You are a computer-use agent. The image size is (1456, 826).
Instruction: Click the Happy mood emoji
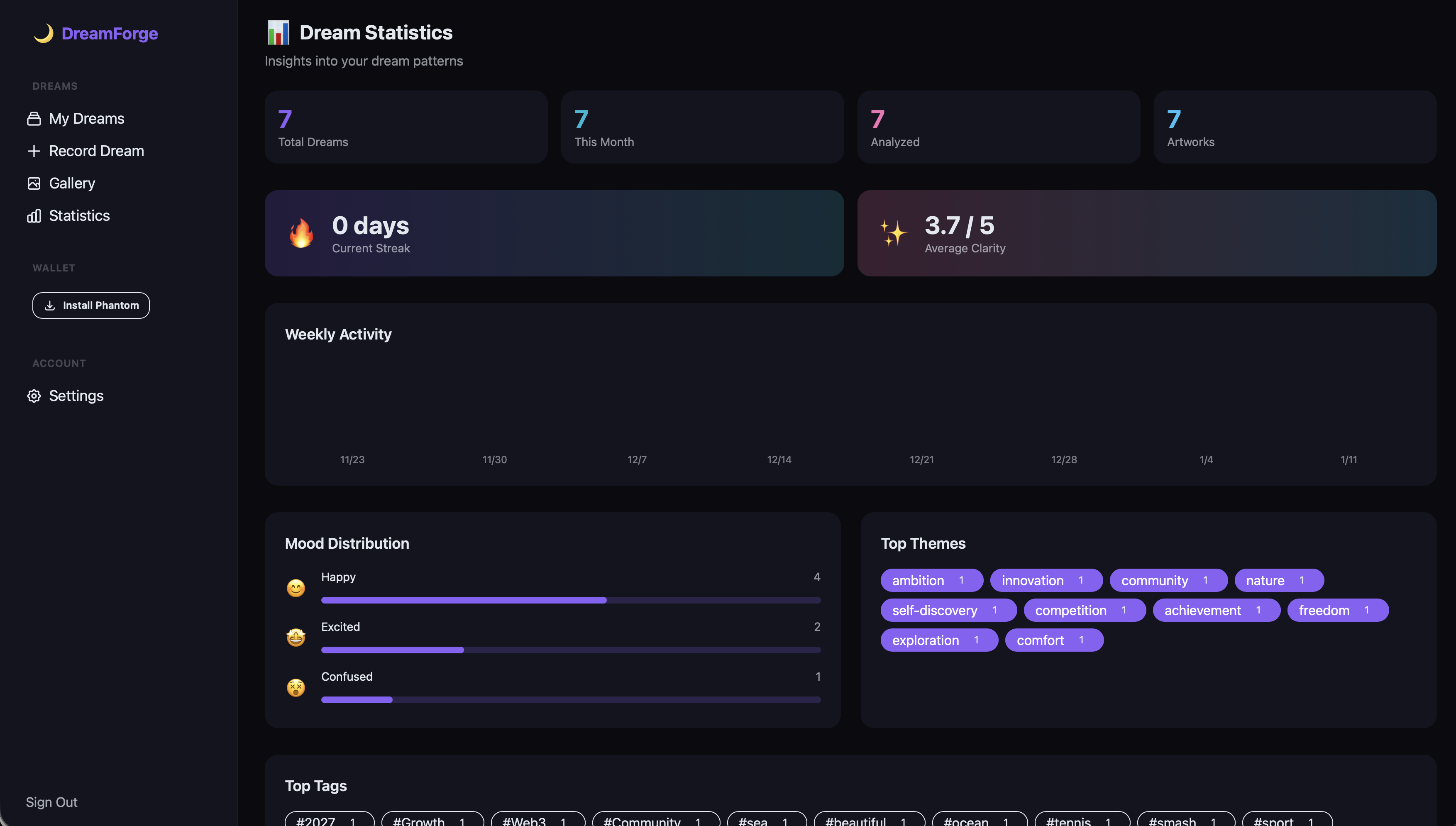pyautogui.click(x=296, y=588)
